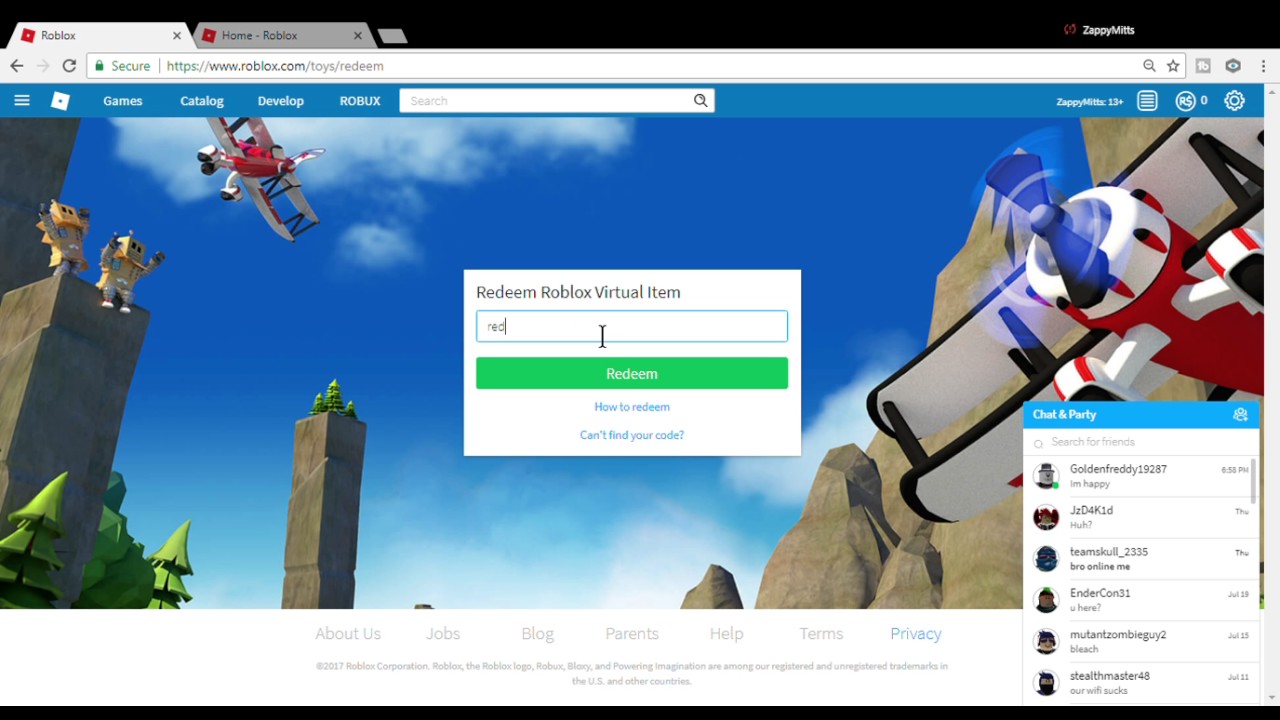Viewport: 1280px width, 720px height.
Task: Click the Chat & Party header title
Action: point(1064,414)
